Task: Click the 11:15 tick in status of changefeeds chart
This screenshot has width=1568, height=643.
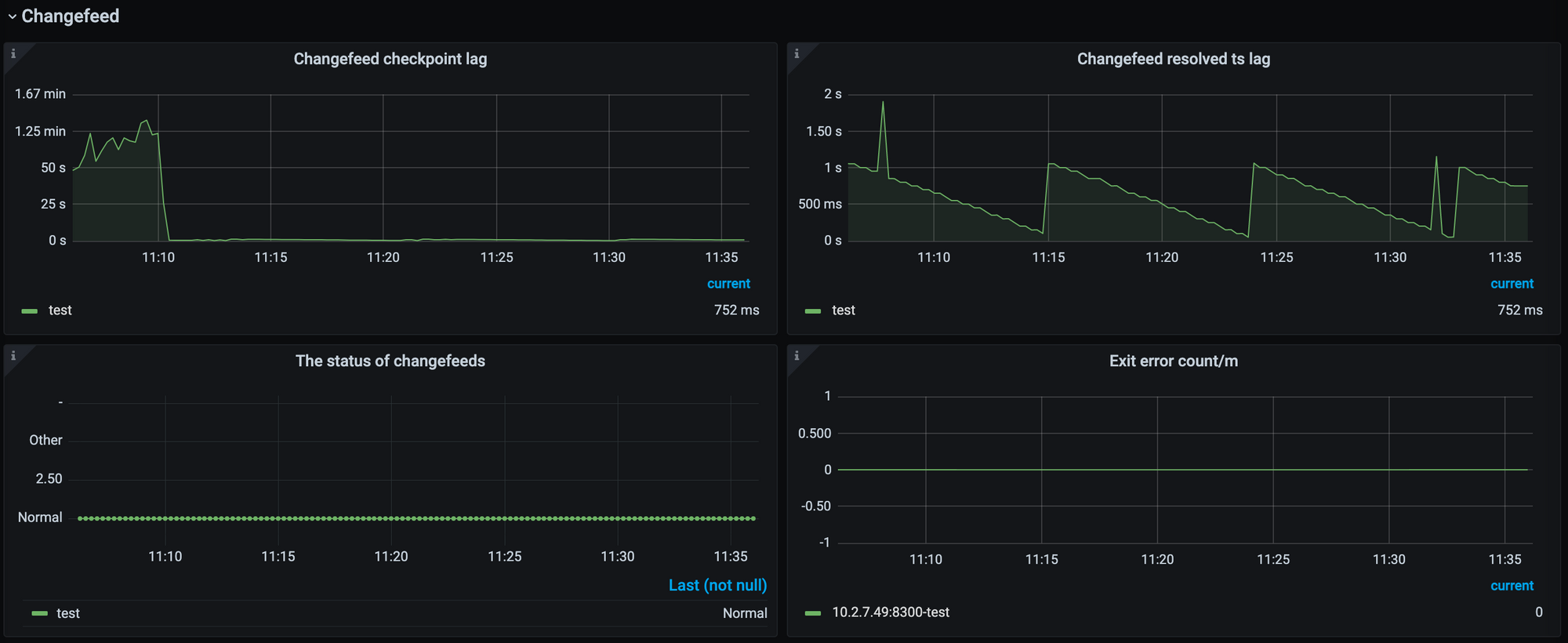Action: [x=278, y=557]
